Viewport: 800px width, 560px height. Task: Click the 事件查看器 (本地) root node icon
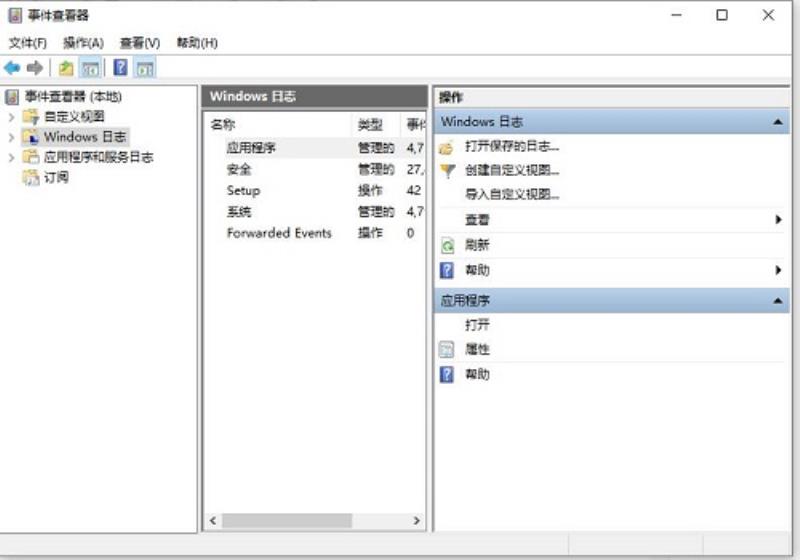tap(12, 96)
